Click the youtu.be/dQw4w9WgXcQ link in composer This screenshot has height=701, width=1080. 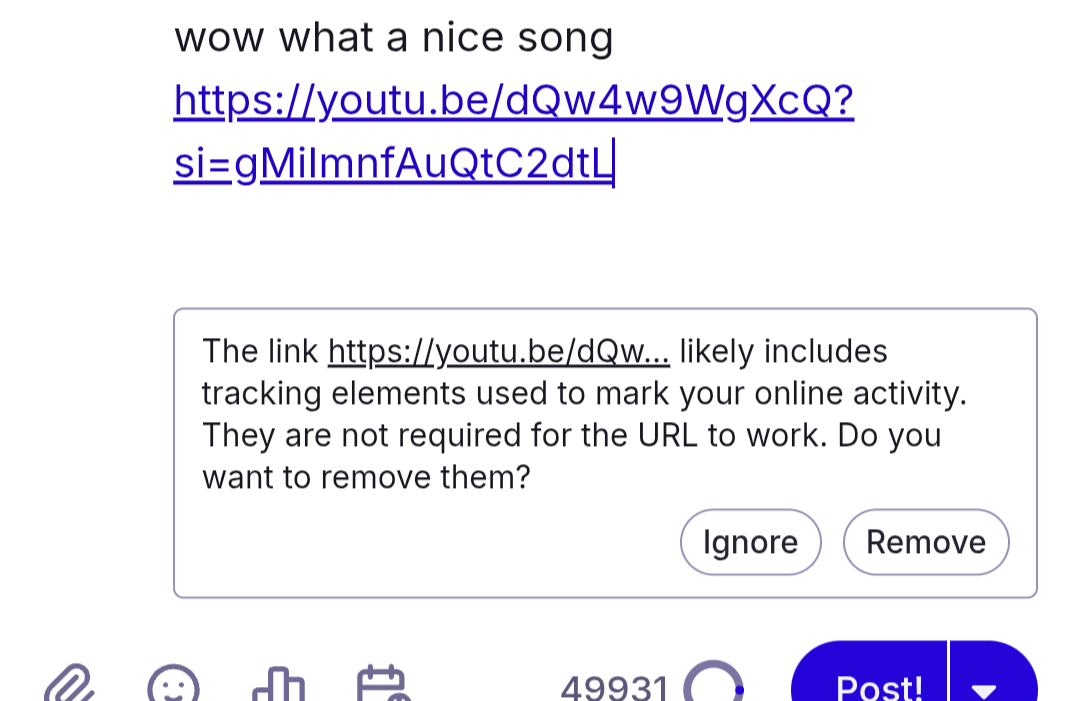point(513,101)
